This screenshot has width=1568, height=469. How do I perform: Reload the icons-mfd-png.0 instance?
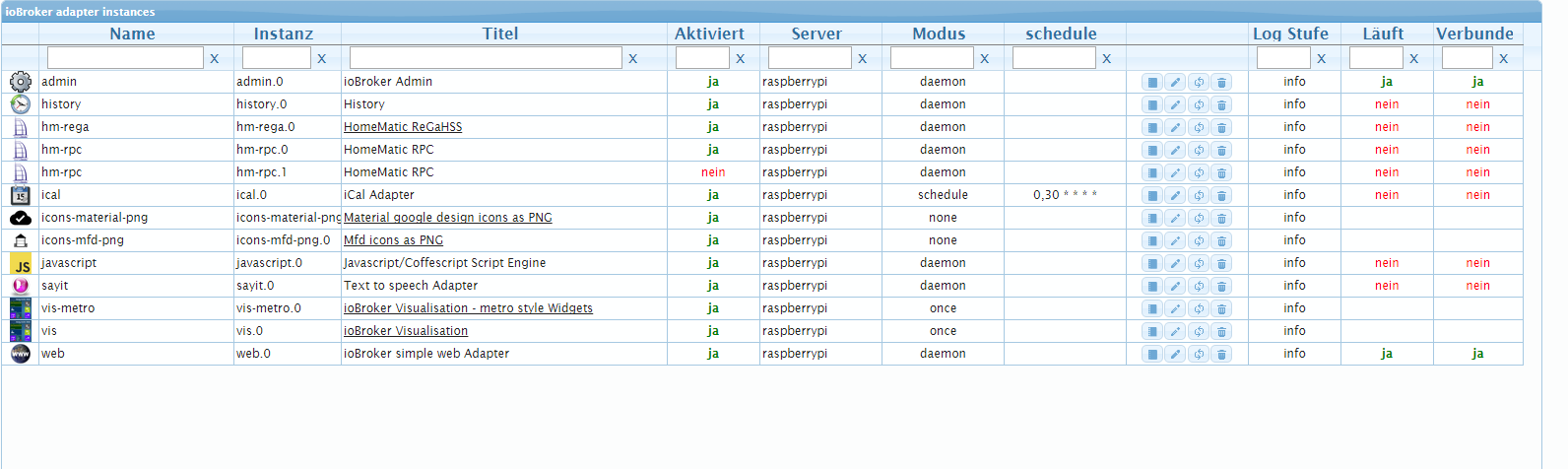(x=1199, y=240)
